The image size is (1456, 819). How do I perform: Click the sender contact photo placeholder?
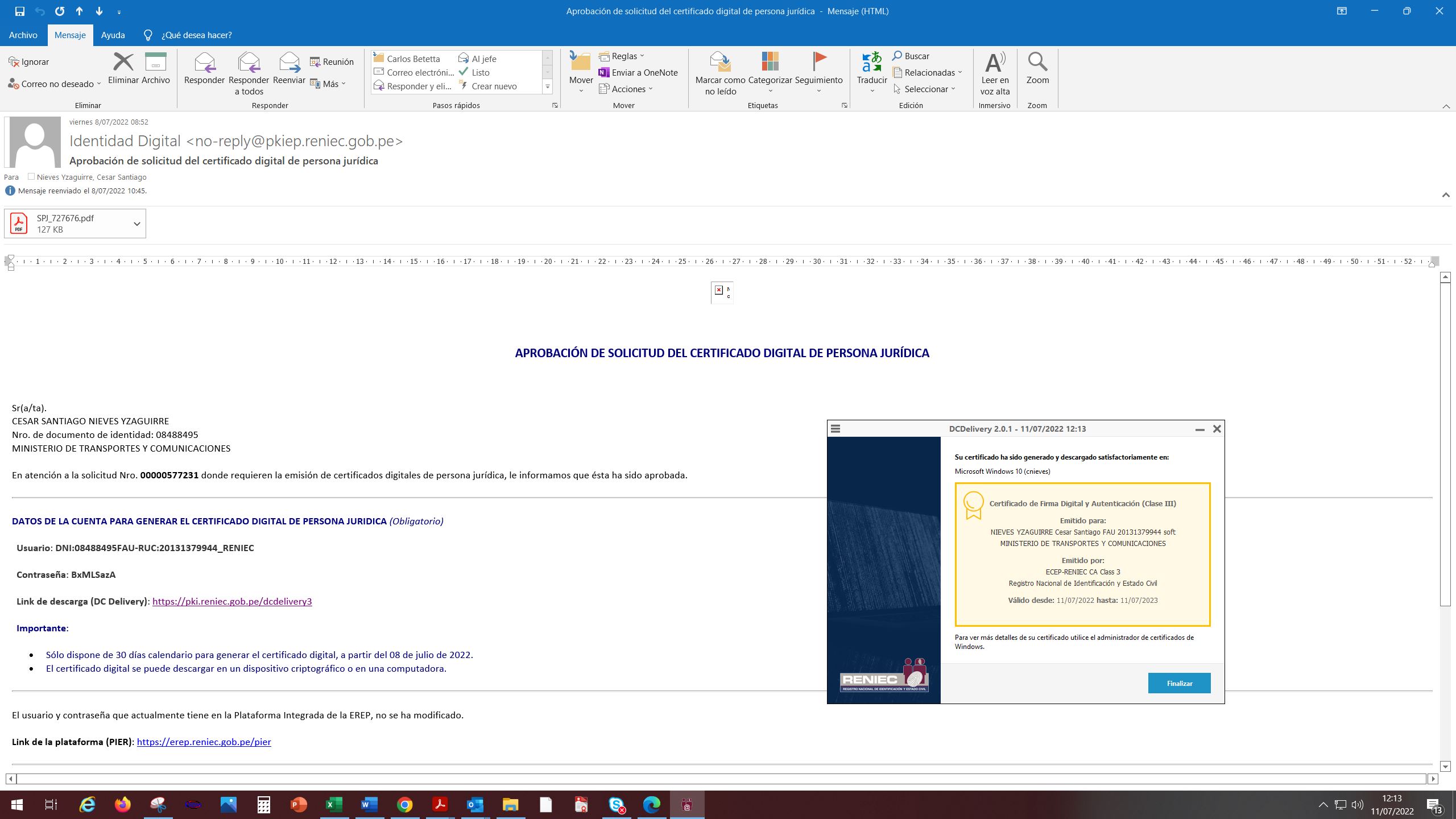click(x=35, y=142)
